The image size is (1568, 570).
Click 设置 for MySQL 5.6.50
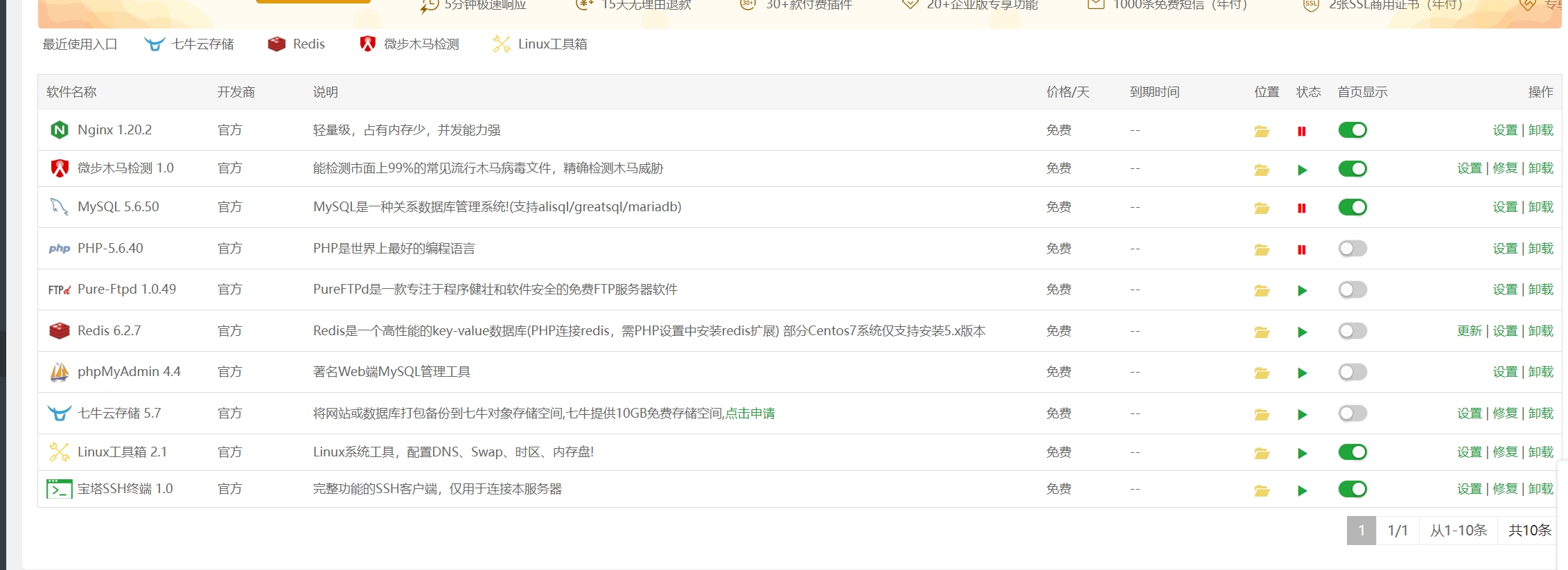1505,207
